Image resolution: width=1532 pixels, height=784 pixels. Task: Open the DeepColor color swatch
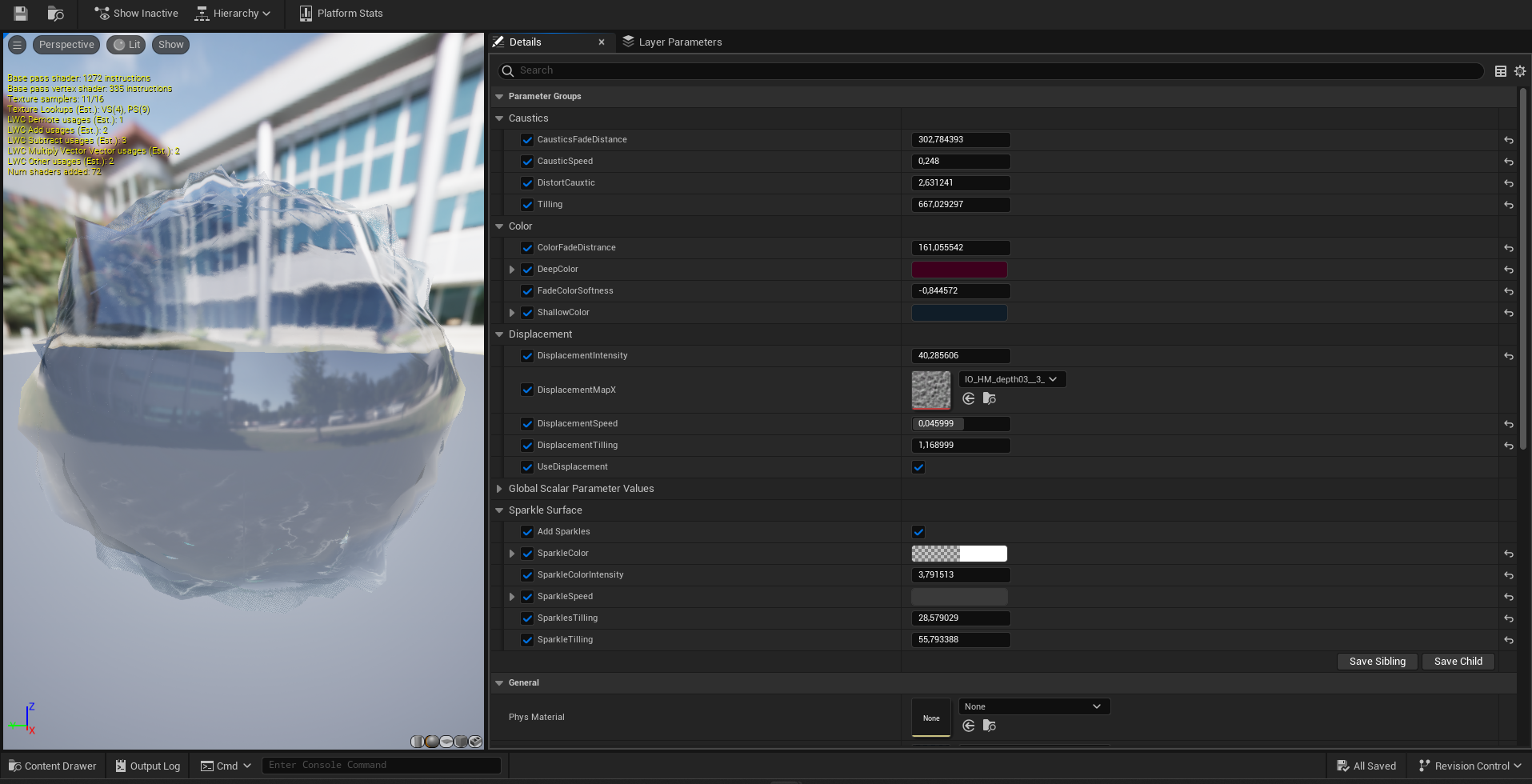pos(958,270)
